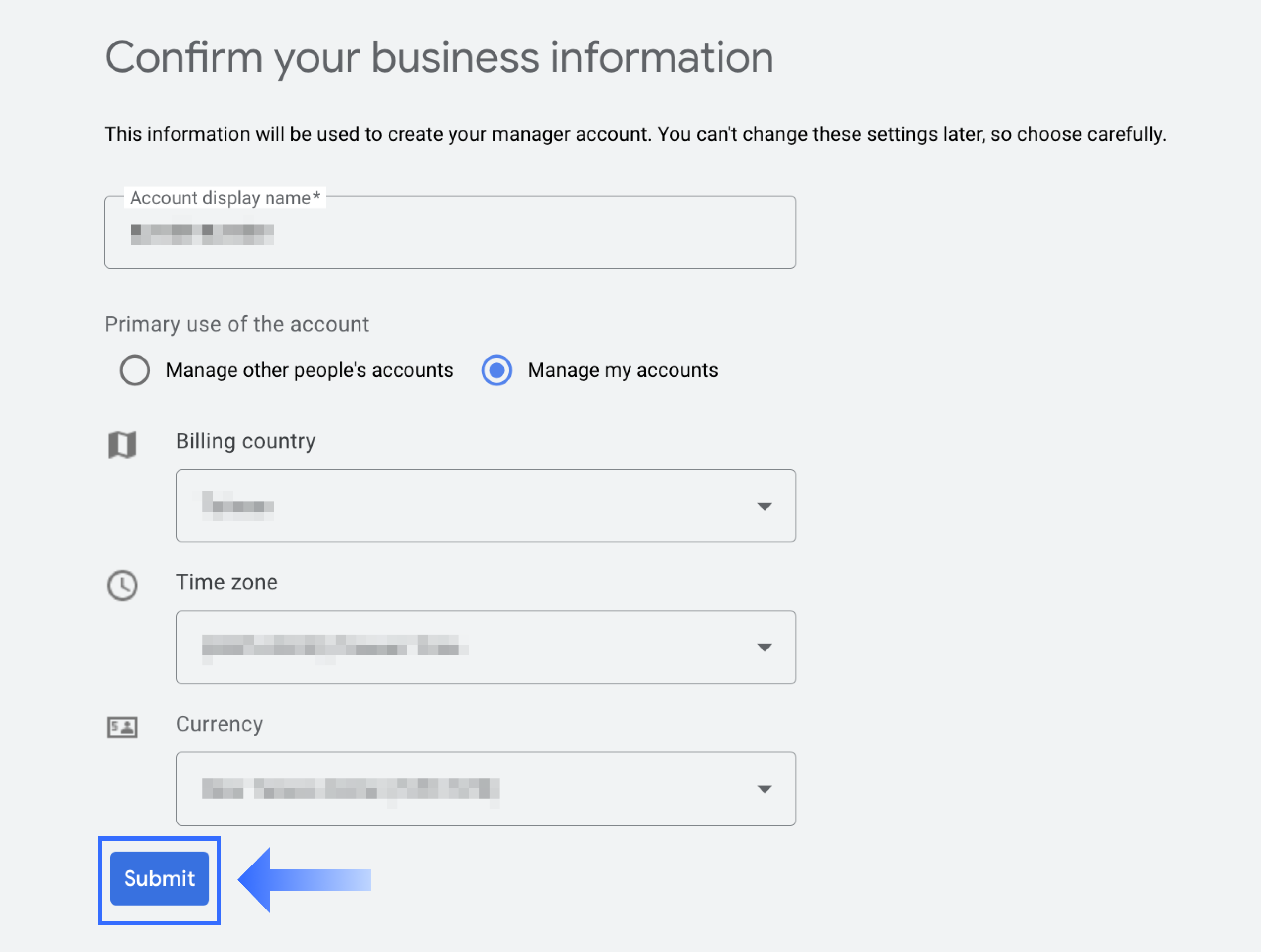Screen dimensions: 1261x952
Task: Select Manage other people's accounts radio button
Action: pyautogui.click(x=135, y=370)
